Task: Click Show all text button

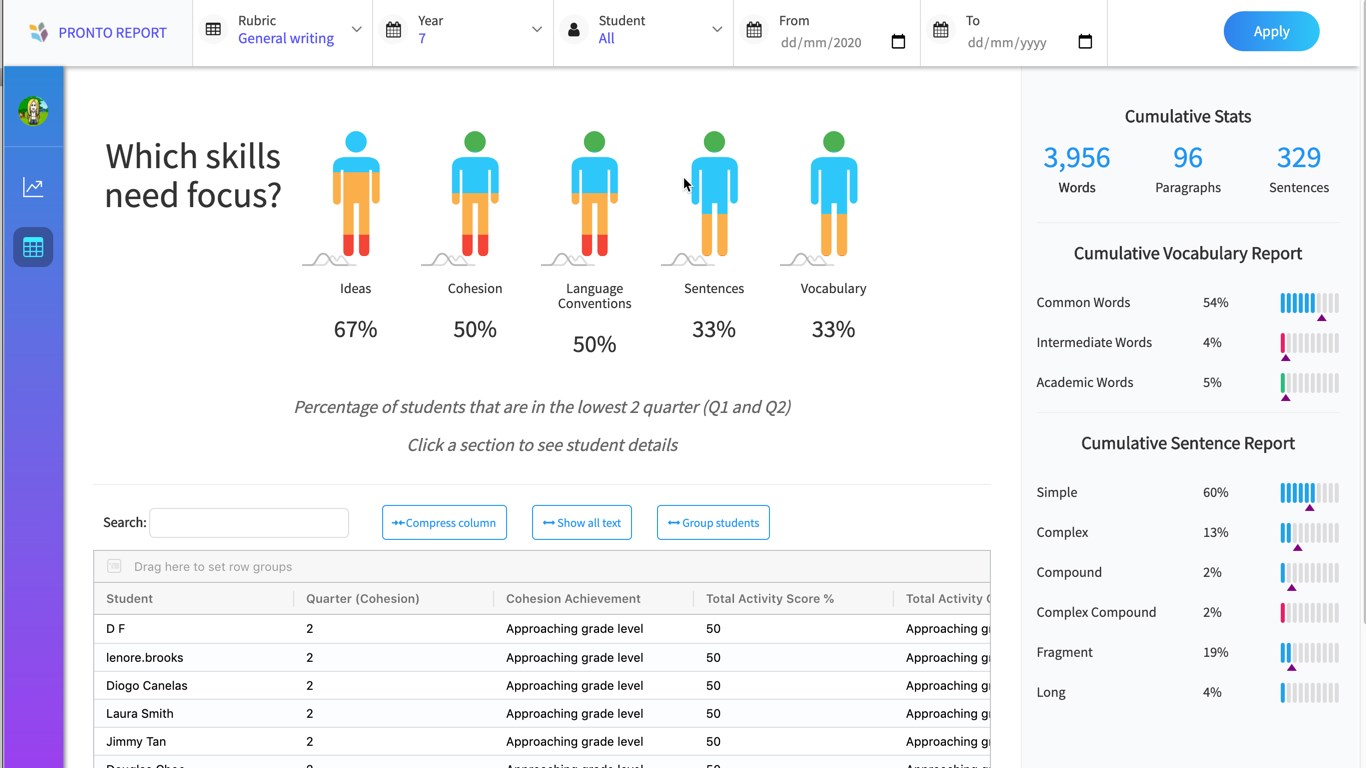Action: (582, 522)
